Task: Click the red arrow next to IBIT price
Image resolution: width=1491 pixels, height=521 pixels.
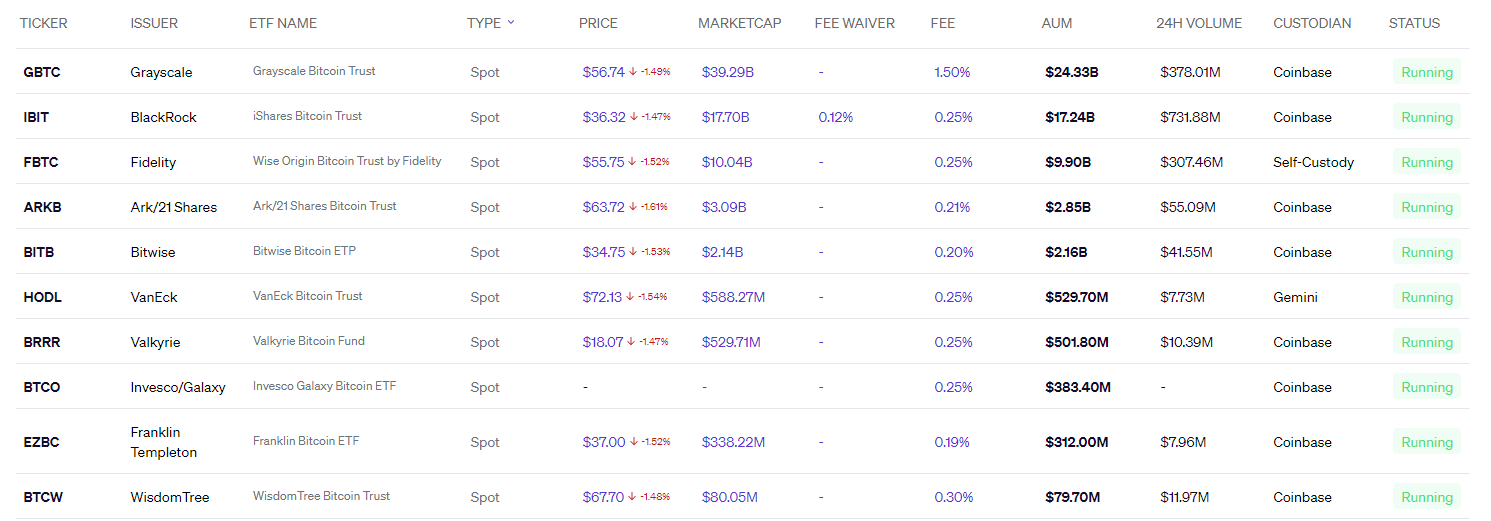Action: [x=633, y=117]
